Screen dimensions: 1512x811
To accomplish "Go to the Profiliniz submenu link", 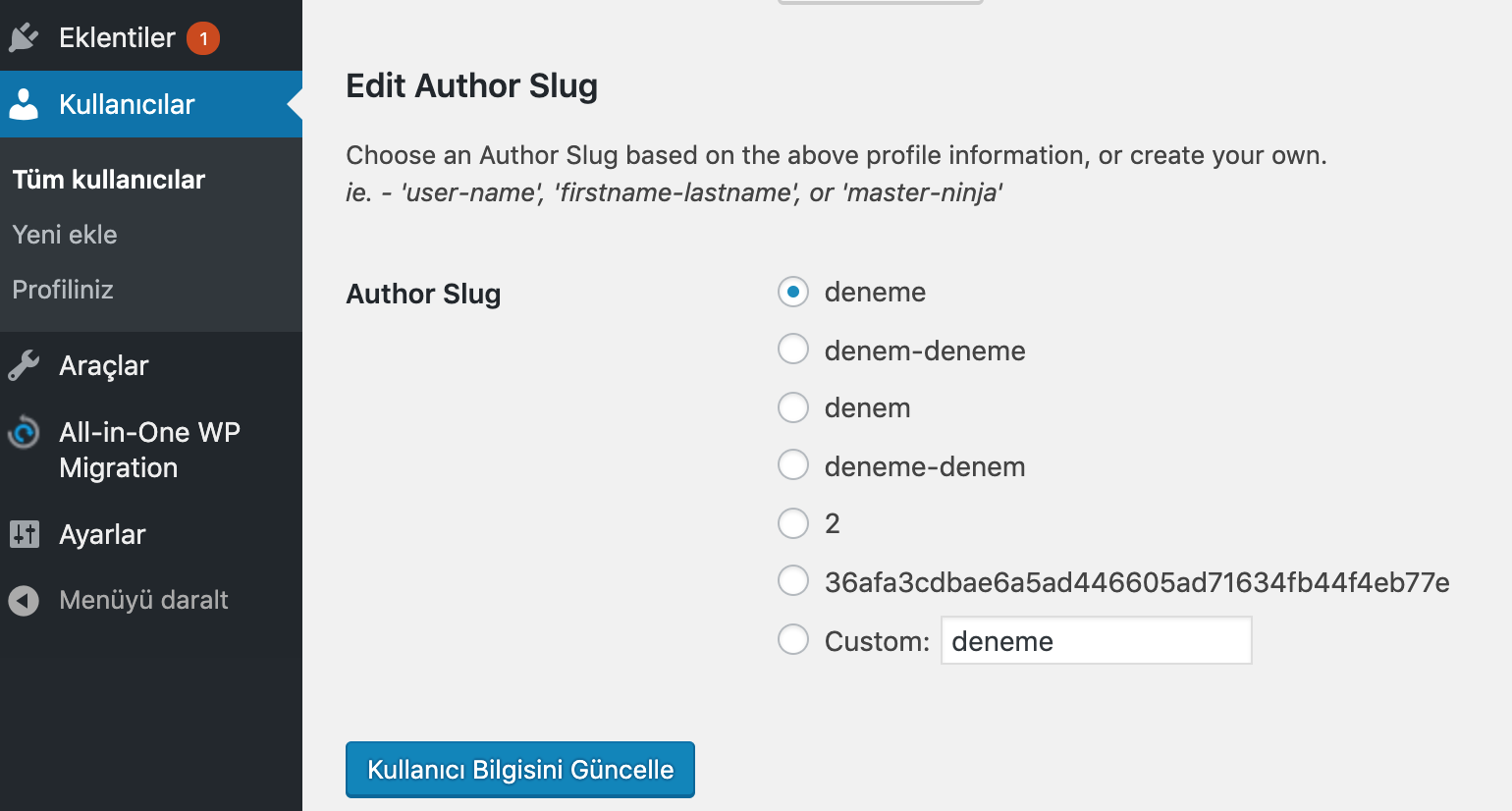I will (63, 290).
